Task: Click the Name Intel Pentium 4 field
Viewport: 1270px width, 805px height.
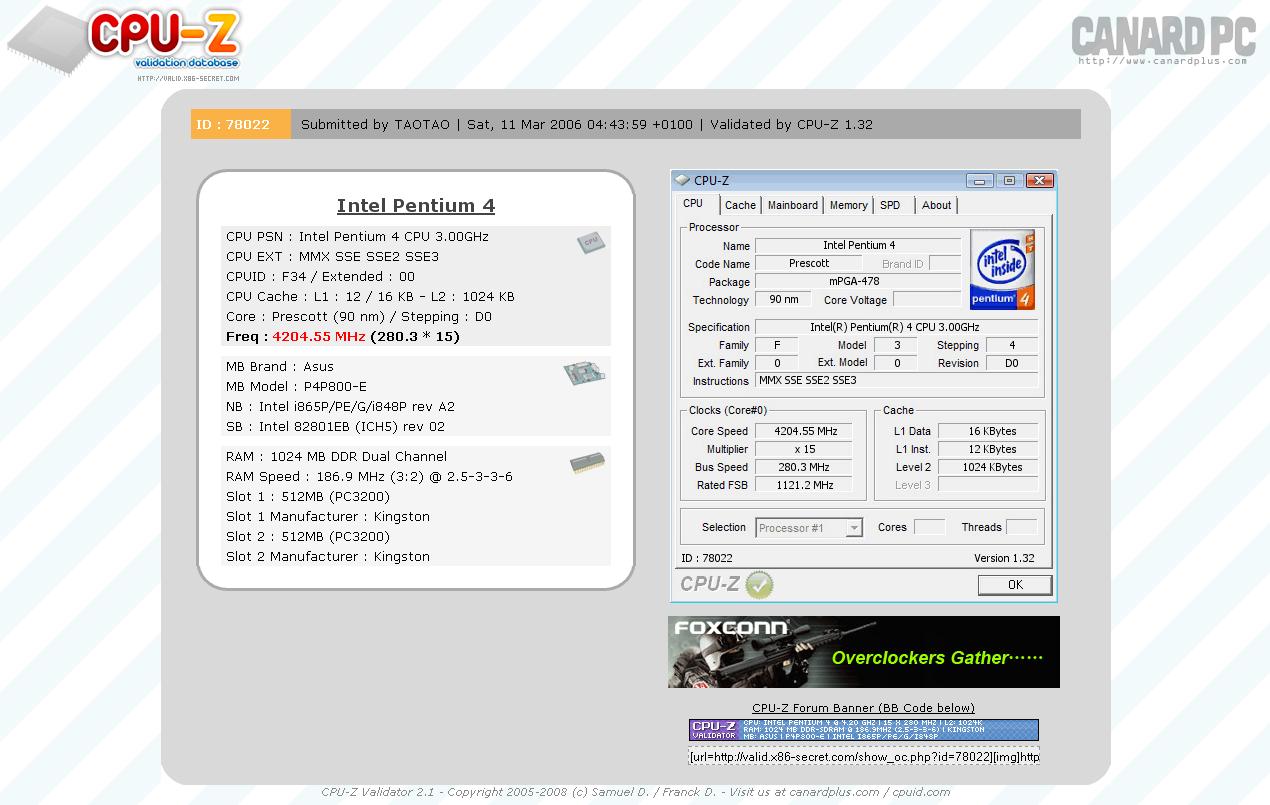Action: [x=858, y=245]
